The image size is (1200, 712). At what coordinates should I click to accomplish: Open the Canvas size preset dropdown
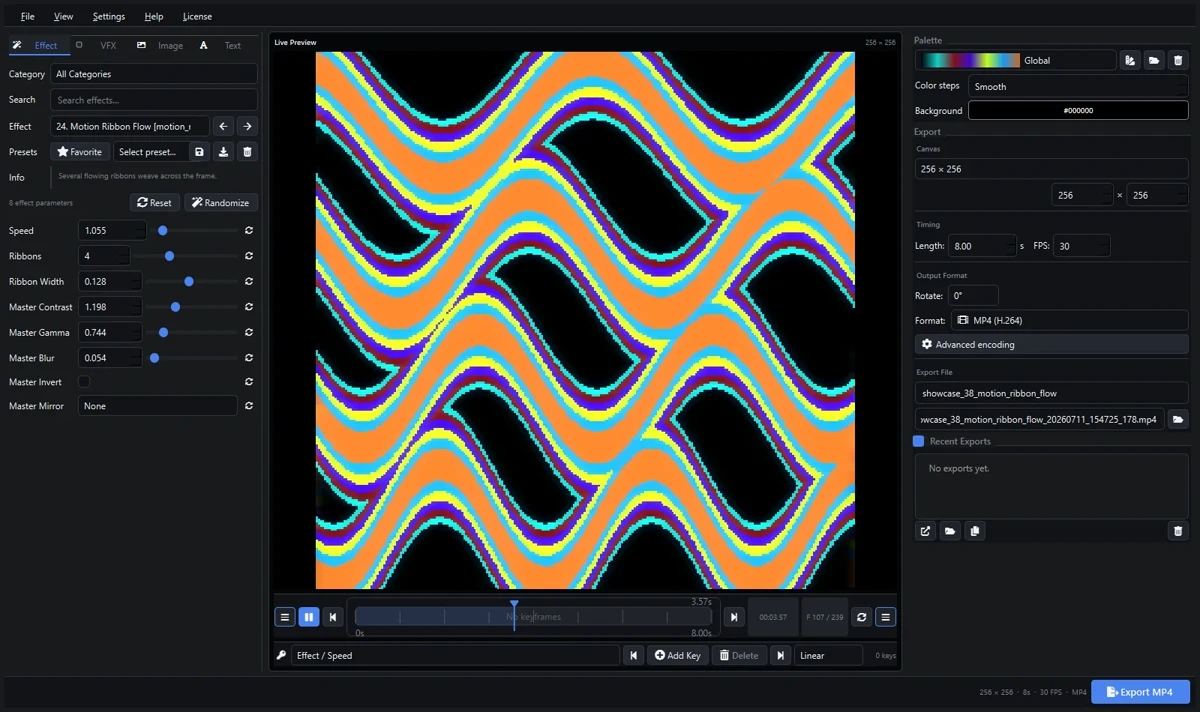[1052, 169]
